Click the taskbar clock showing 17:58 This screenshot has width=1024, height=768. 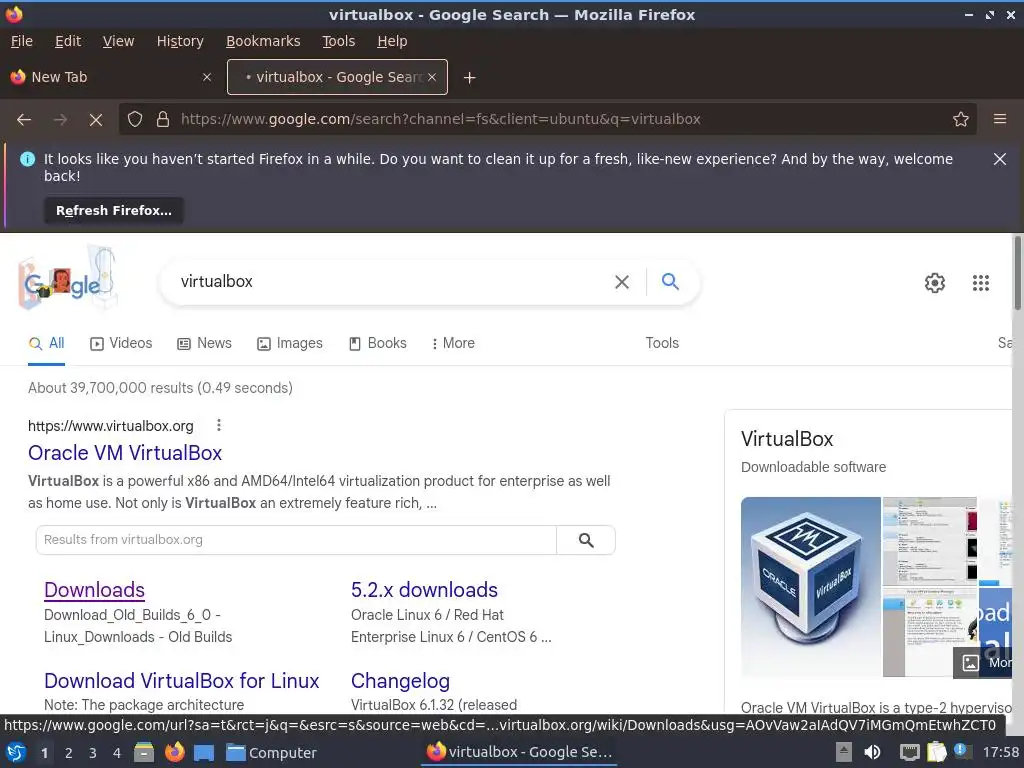[x=1000, y=753]
